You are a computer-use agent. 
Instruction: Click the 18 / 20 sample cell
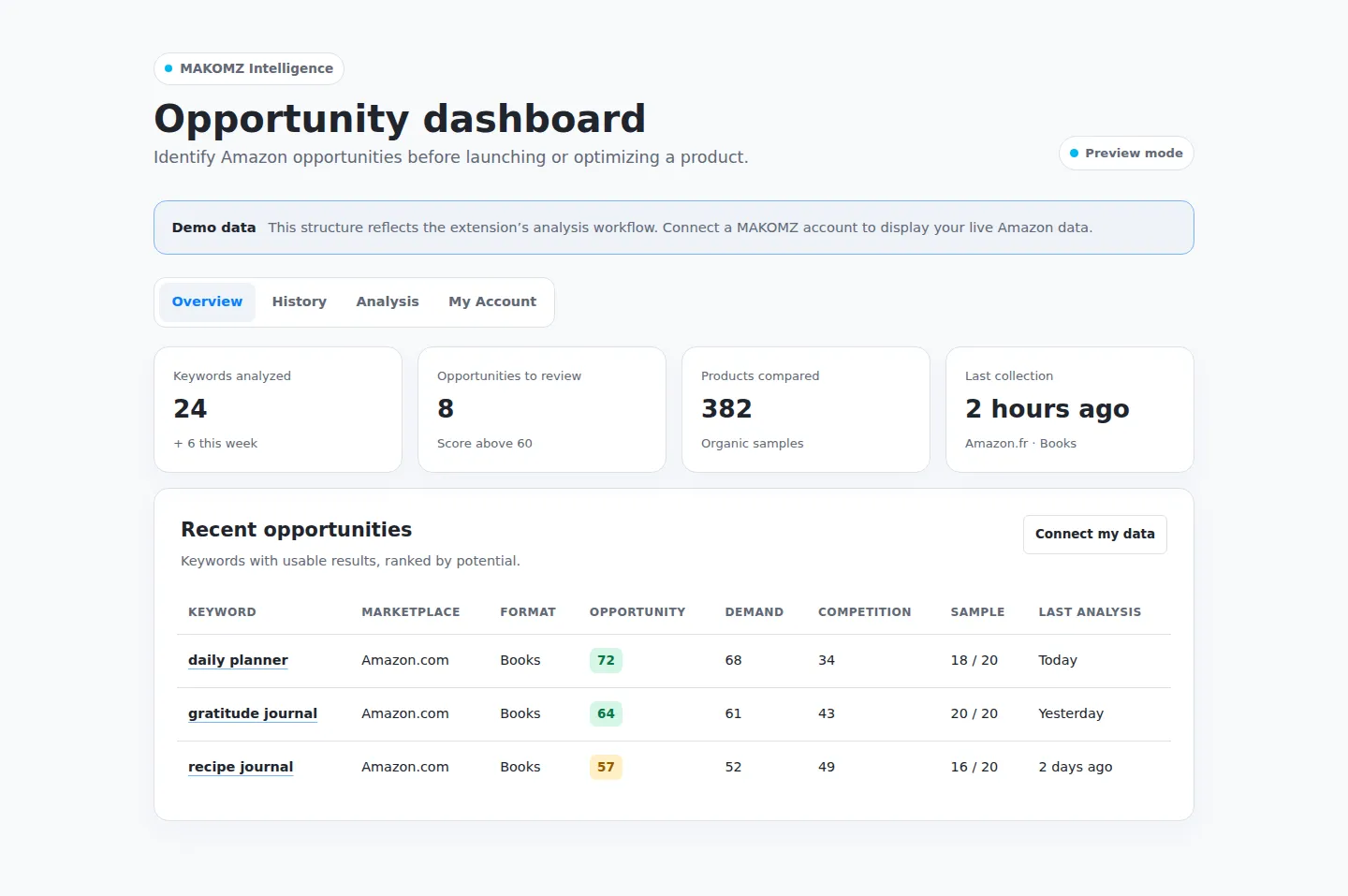(x=974, y=660)
